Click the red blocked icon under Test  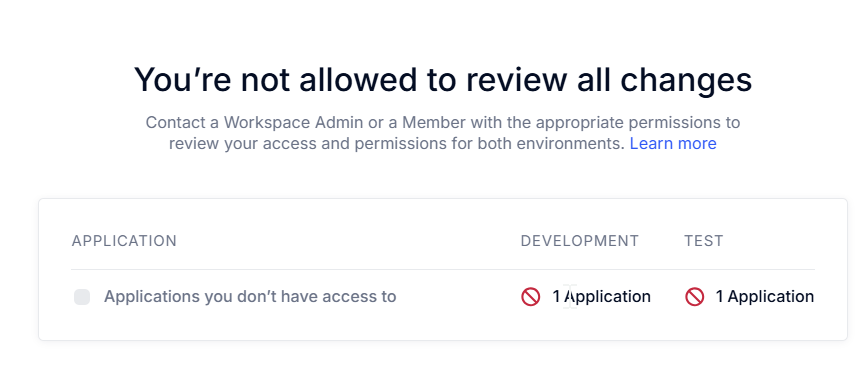click(694, 297)
